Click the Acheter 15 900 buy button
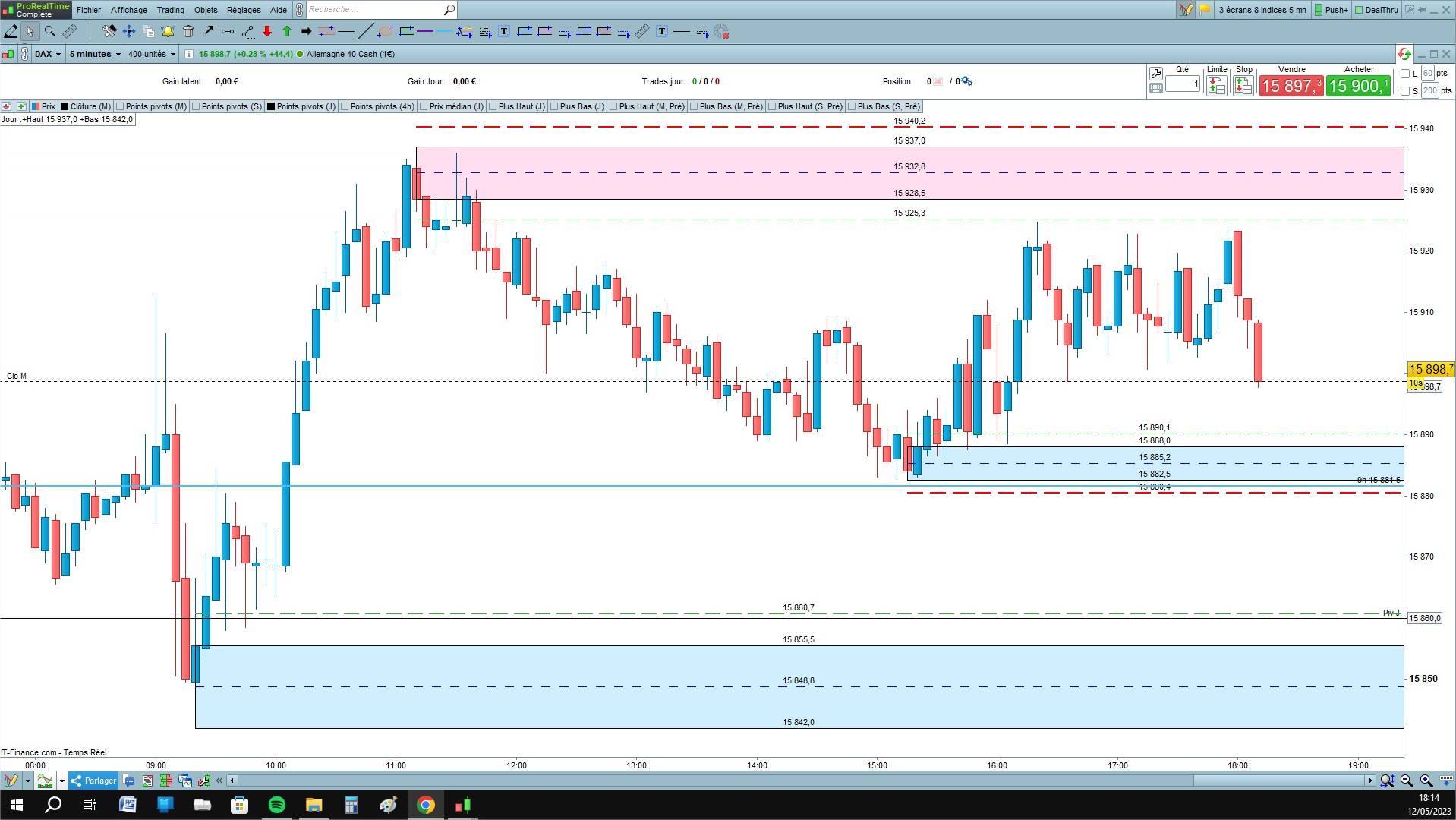 pyautogui.click(x=1358, y=86)
